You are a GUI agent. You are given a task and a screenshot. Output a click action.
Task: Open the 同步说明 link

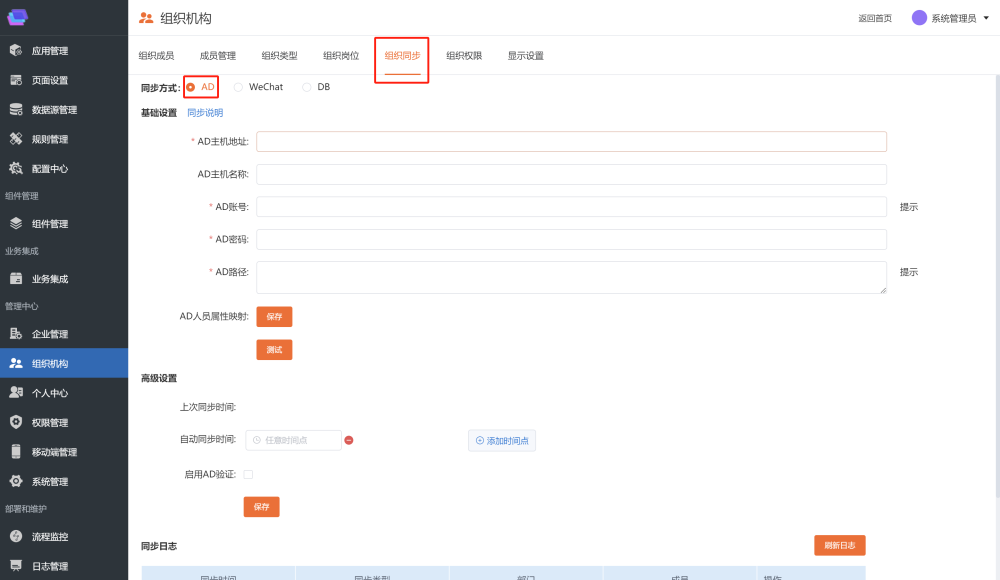(x=205, y=113)
